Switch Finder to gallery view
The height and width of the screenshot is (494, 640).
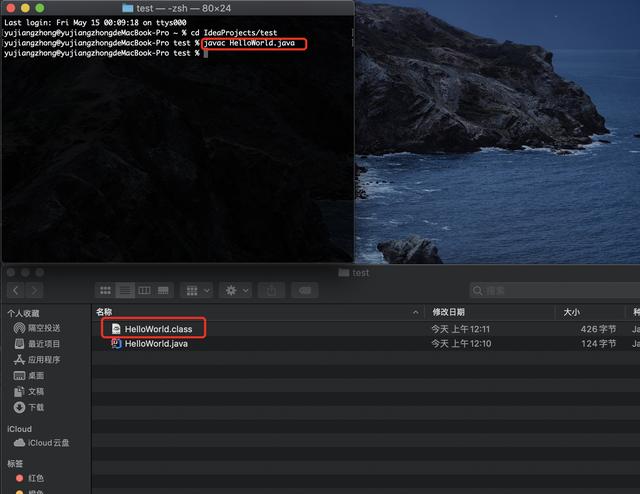coord(163,291)
